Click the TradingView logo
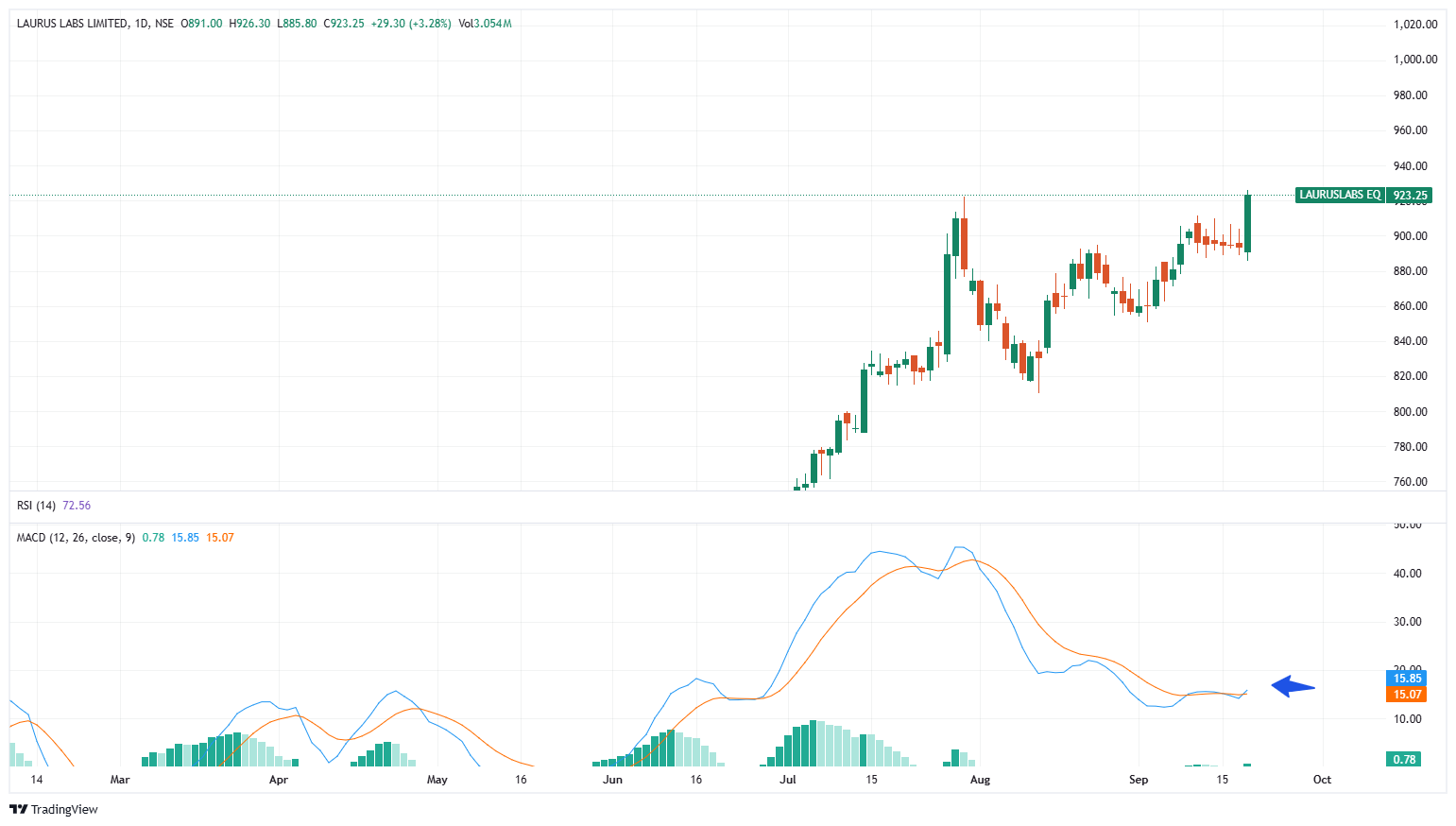1456x826 pixels. click(x=54, y=809)
